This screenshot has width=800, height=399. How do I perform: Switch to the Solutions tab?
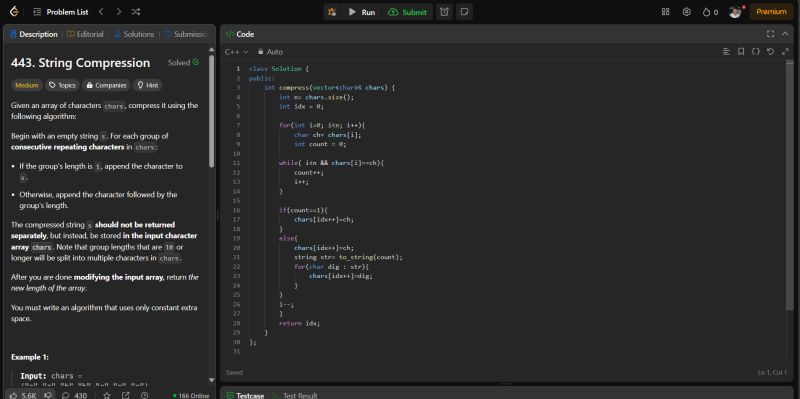[x=134, y=34]
